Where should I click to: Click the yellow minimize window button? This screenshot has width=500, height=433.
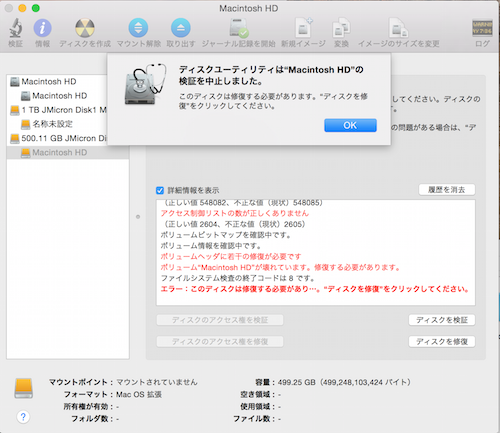pyautogui.click(x=22, y=8)
